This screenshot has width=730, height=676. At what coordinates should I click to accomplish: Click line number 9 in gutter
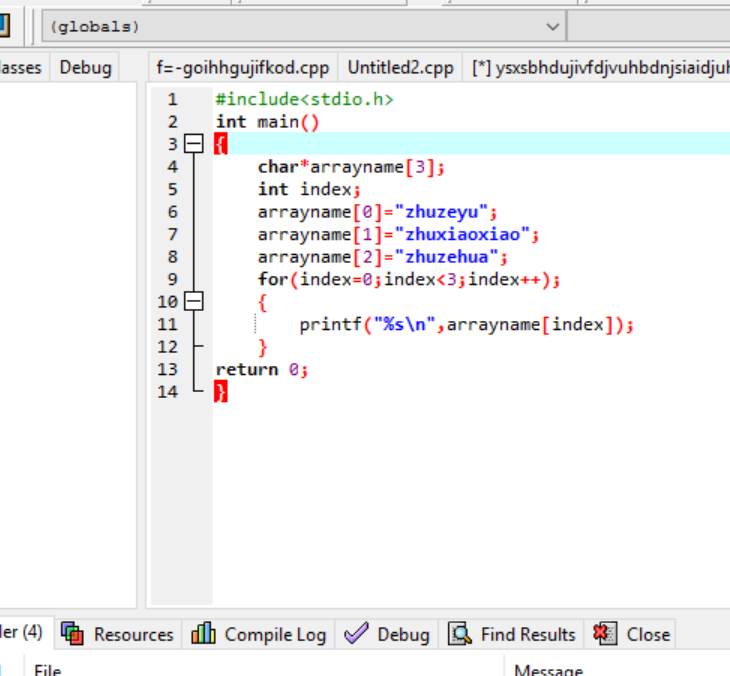coord(172,279)
